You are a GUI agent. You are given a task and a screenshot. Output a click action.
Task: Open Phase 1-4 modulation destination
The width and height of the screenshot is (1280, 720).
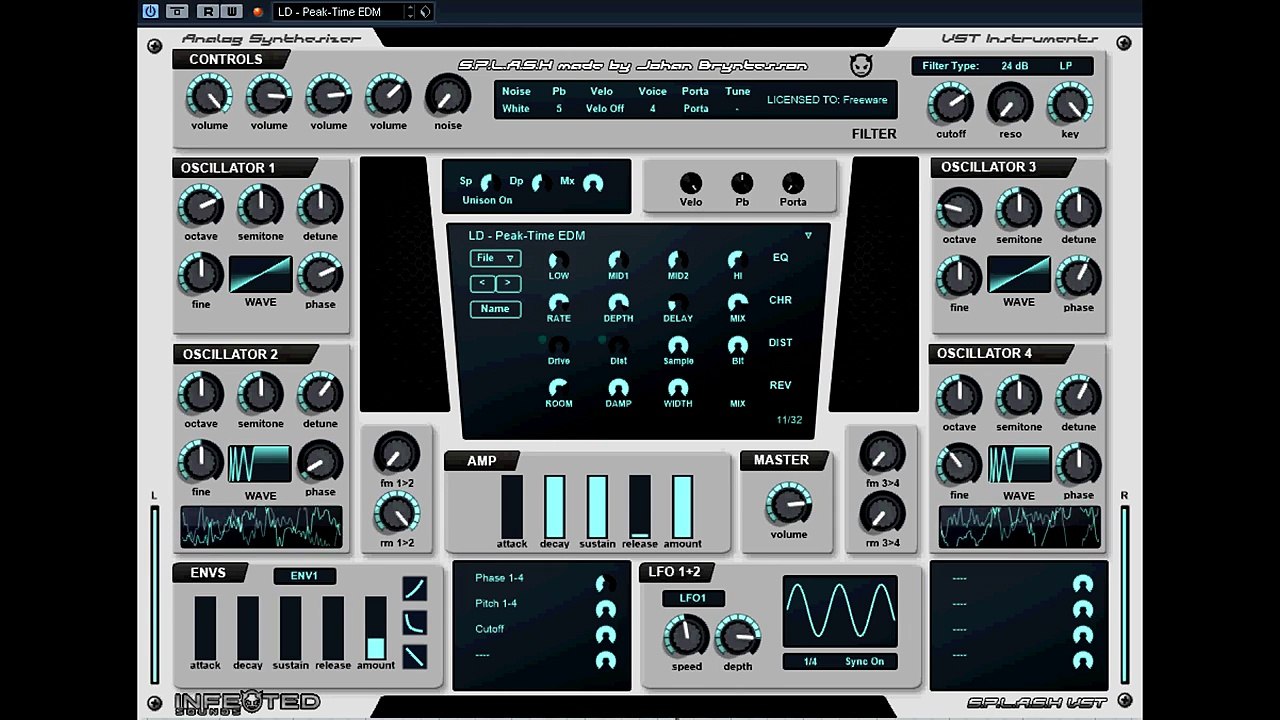(x=499, y=578)
